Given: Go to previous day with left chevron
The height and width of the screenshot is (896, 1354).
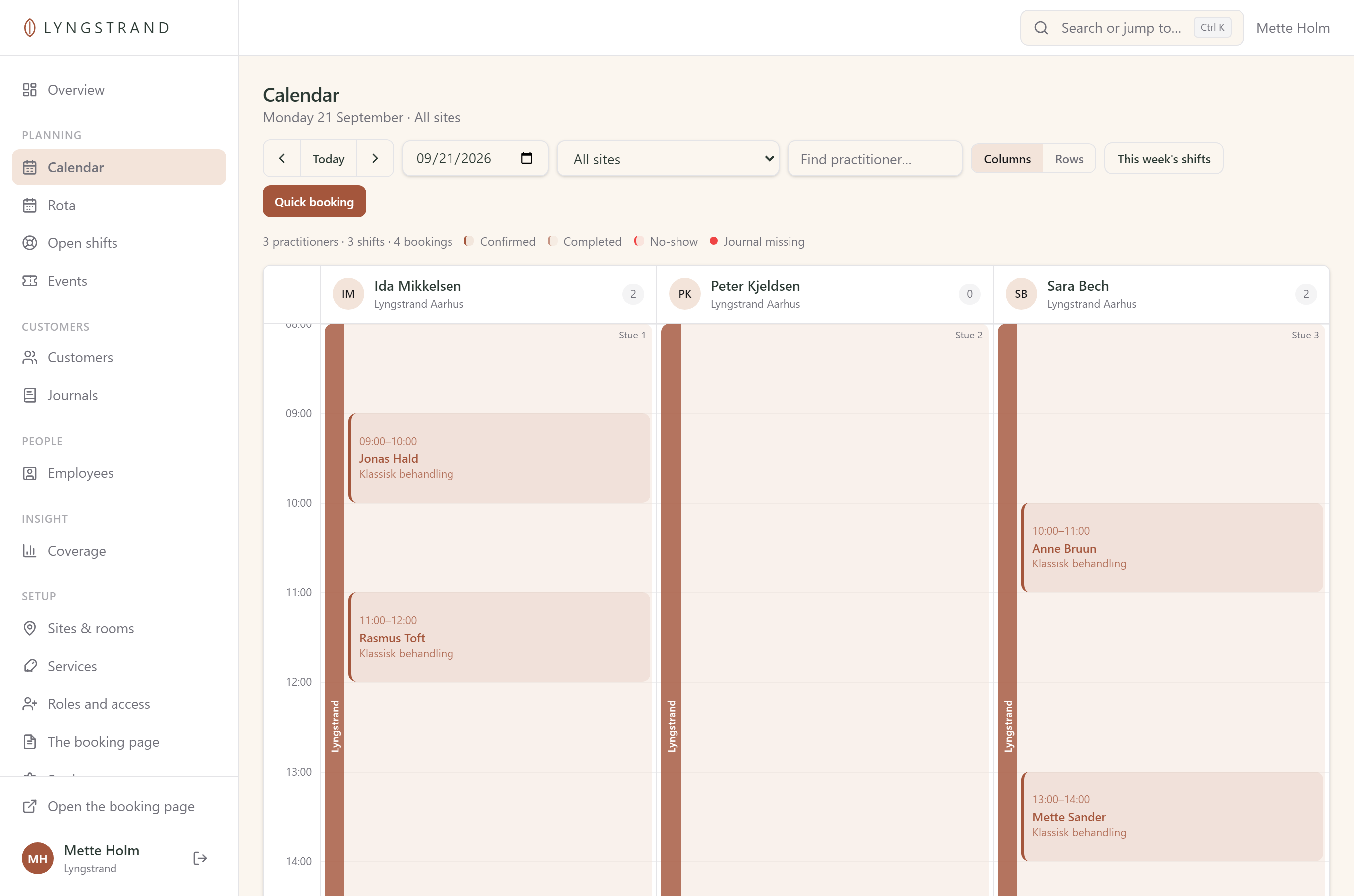Looking at the screenshot, I should pyautogui.click(x=282, y=158).
